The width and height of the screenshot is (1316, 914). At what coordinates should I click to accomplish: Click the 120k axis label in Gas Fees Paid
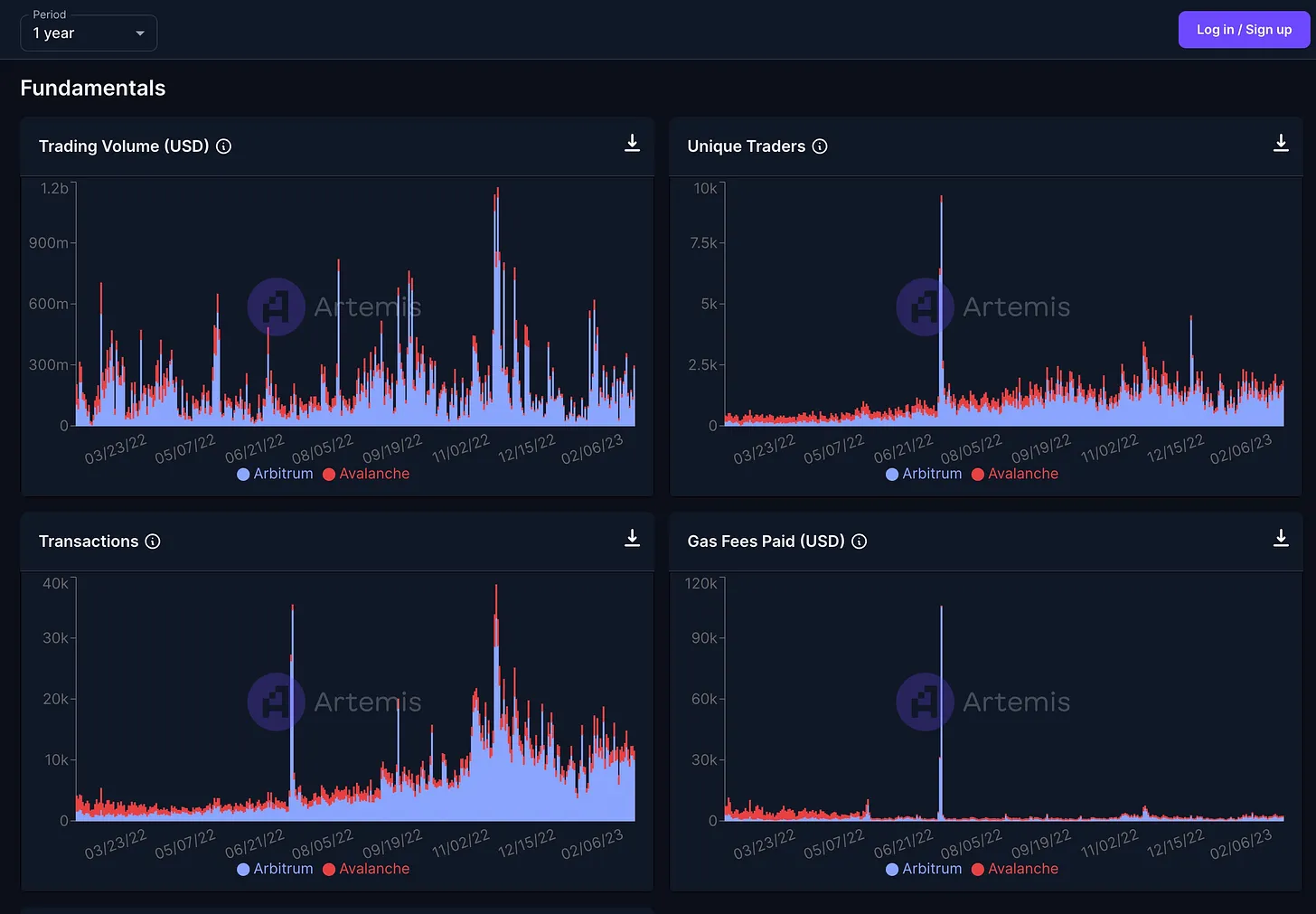tap(701, 583)
